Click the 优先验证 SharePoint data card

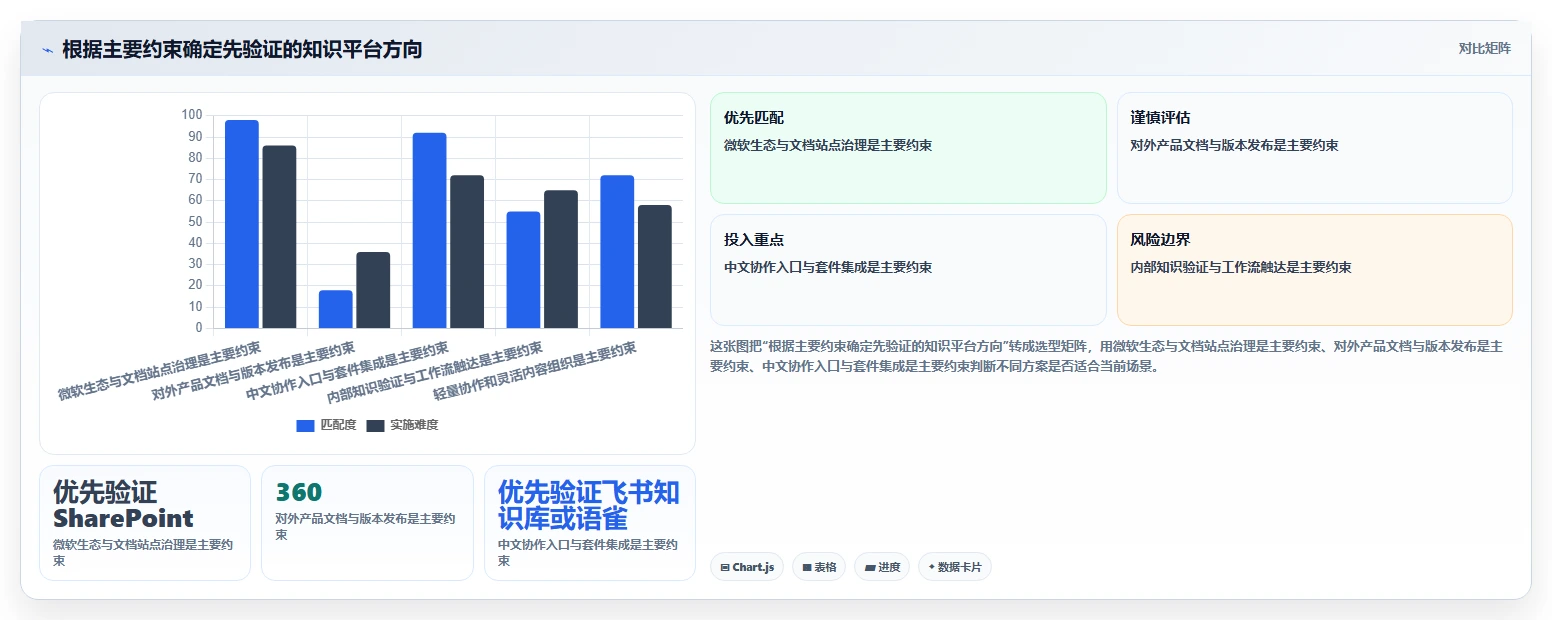tap(145, 523)
